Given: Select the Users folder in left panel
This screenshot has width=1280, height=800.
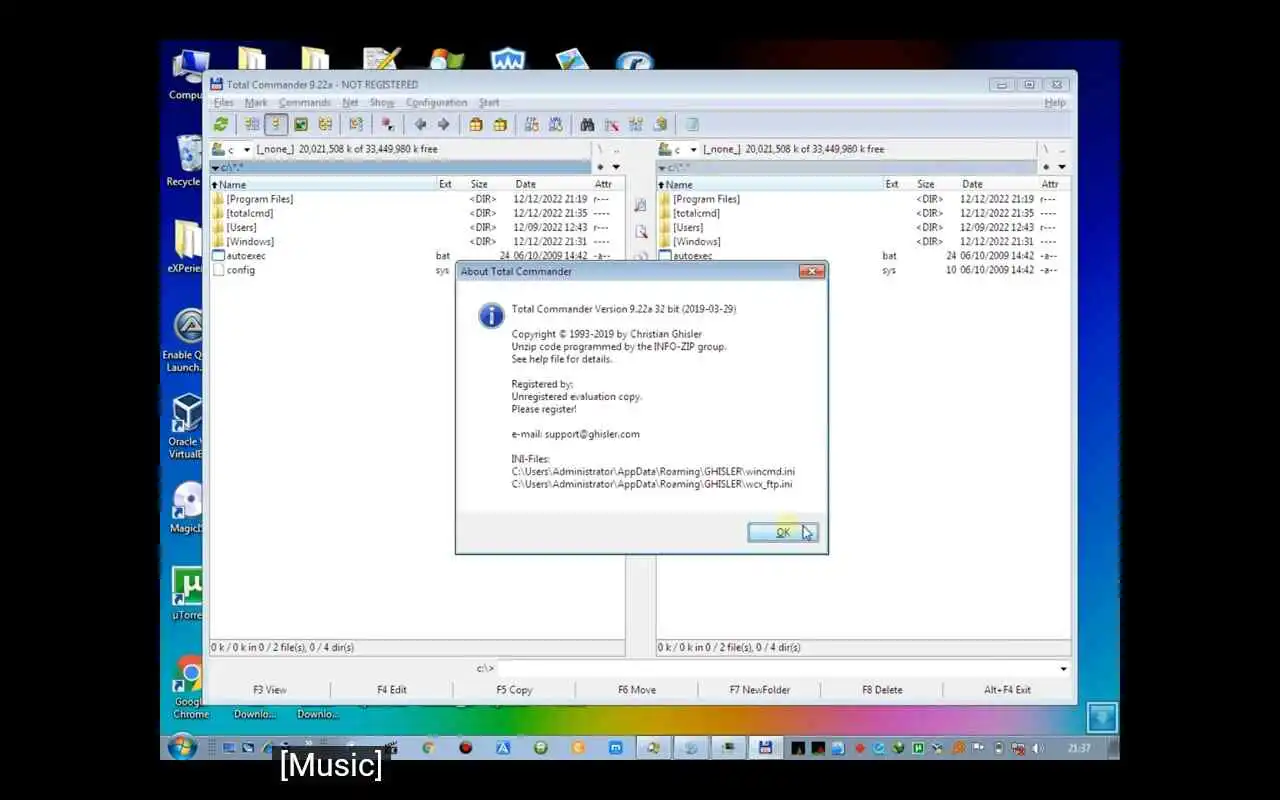Looking at the screenshot, I should (x=241, y=227).
